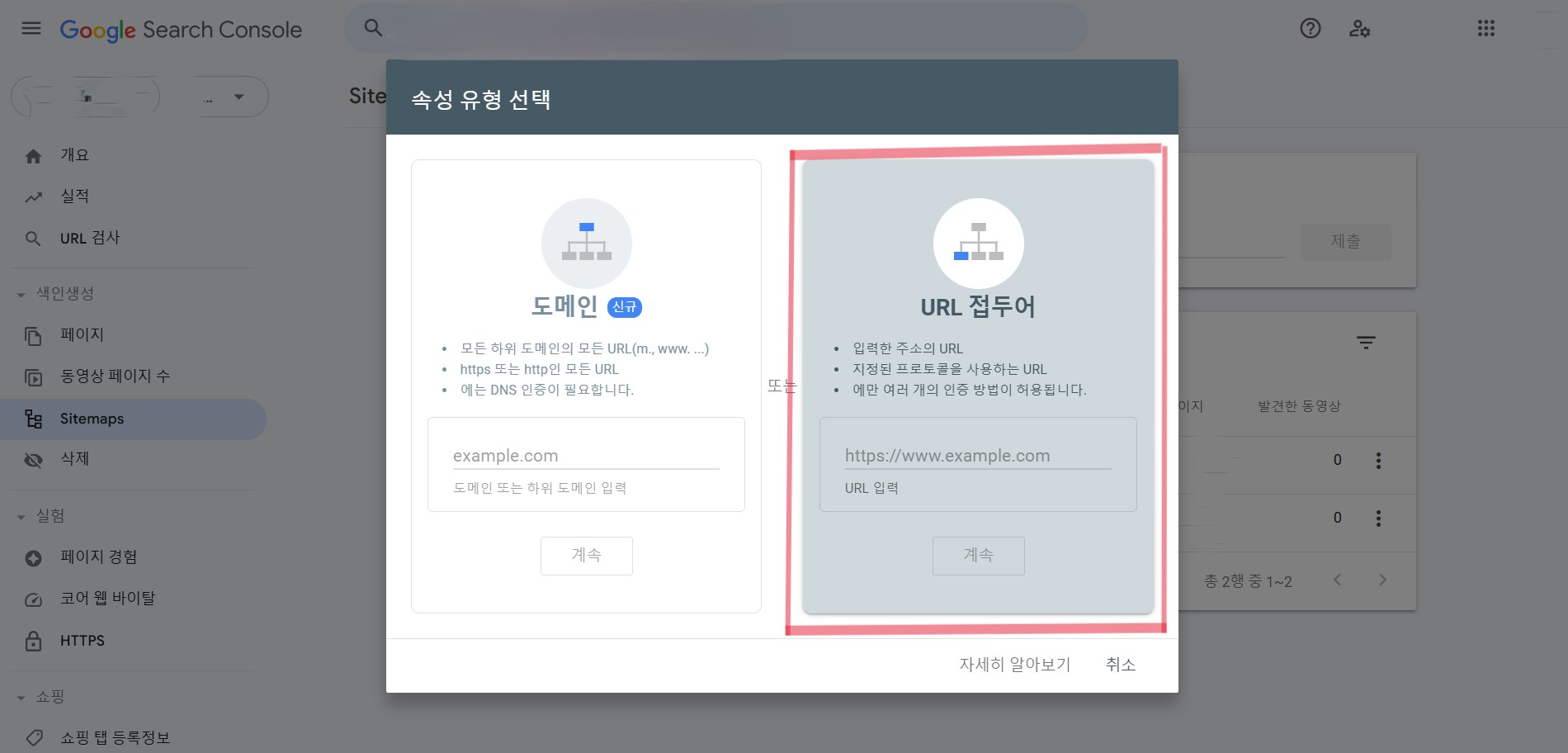Click the 도메인 card heading
The width and height of the screenshot is (1568, 753).
click(564, 306)
